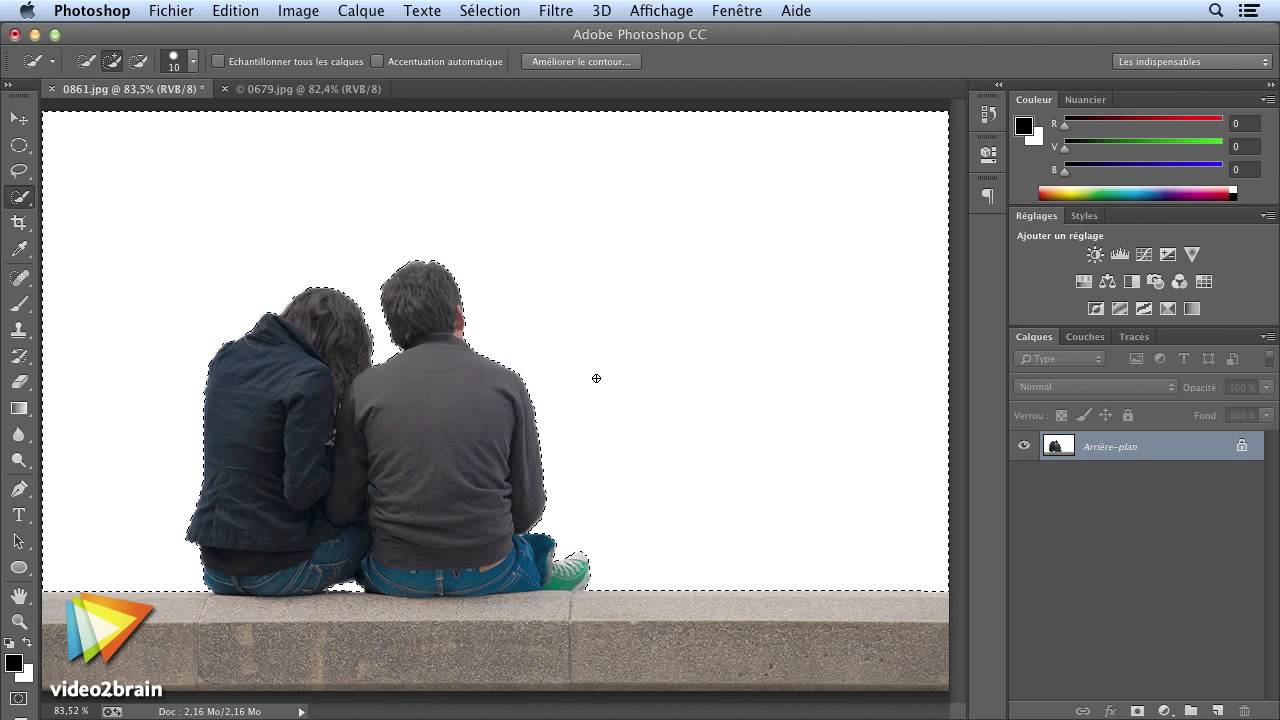The width and height of the screenshot is (1280, 720).
Task: Switch to the Tracés tab
Action: (1134, 337)
